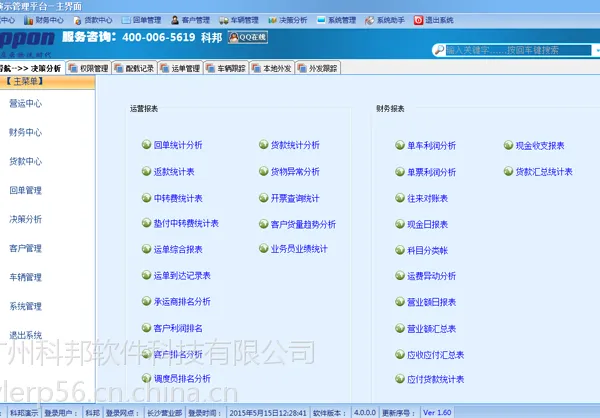Click green icon beside 营业额汇总表
The width and height of the screenshot is (600, 418).
point(400,328)
